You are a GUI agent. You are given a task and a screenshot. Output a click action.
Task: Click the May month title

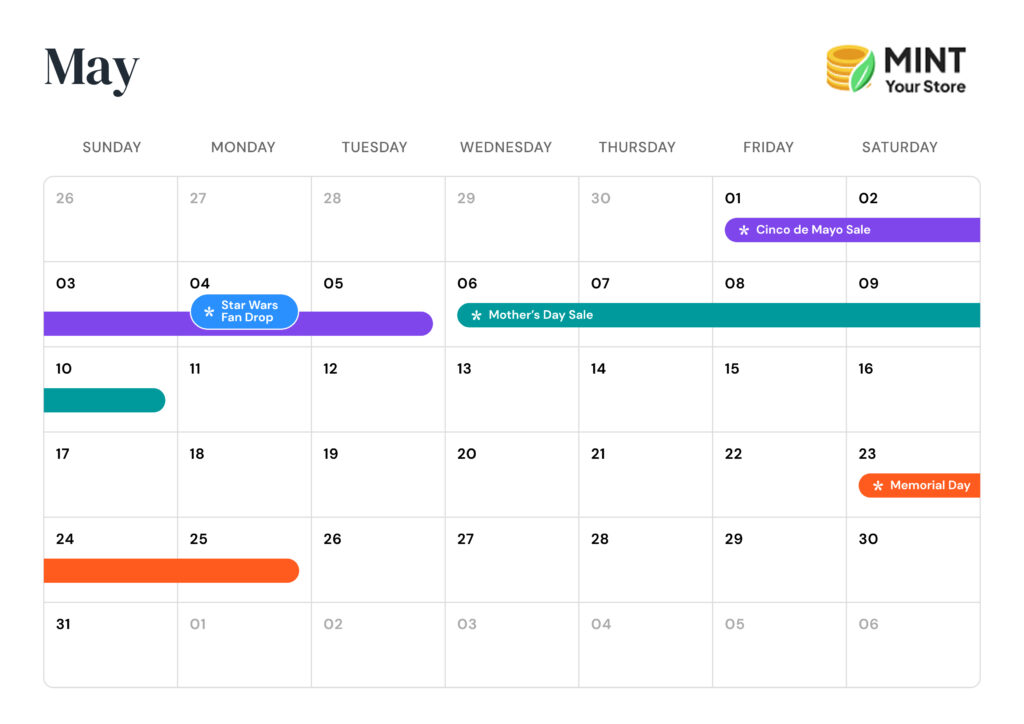click(91, 68)
